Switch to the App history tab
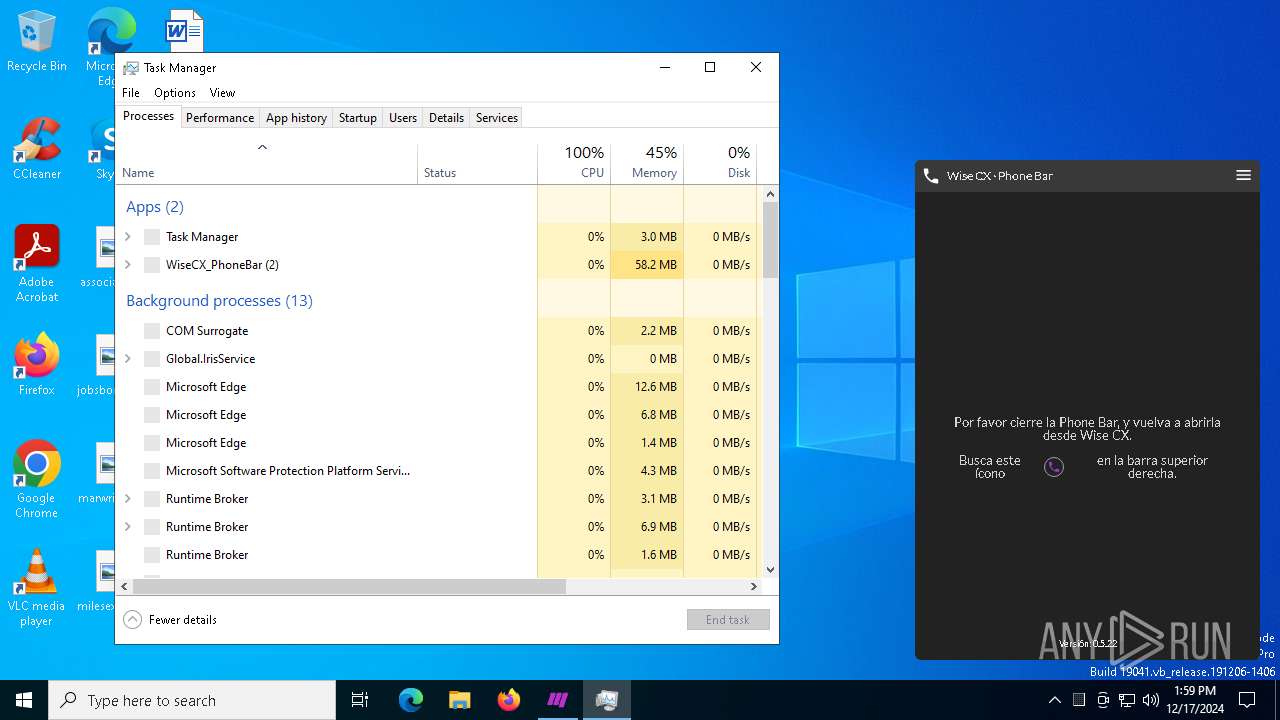The height and width of the screenshot is (720, 1280). point(296,117)
